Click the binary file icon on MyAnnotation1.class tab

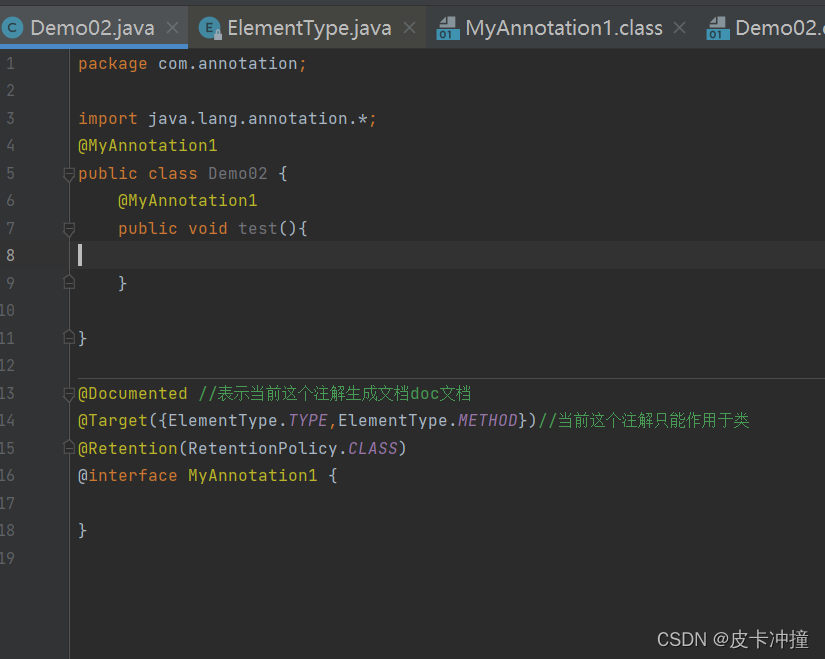448,28
